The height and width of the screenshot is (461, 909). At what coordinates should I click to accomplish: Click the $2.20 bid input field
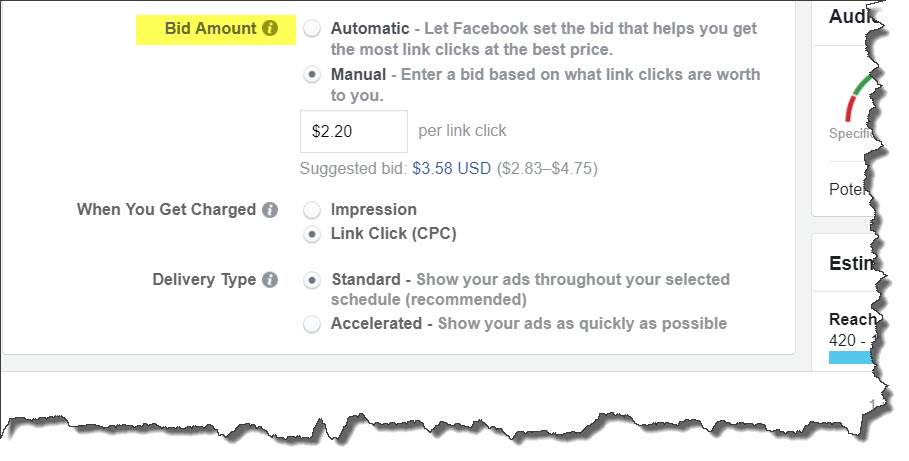[x=354, y=131]
